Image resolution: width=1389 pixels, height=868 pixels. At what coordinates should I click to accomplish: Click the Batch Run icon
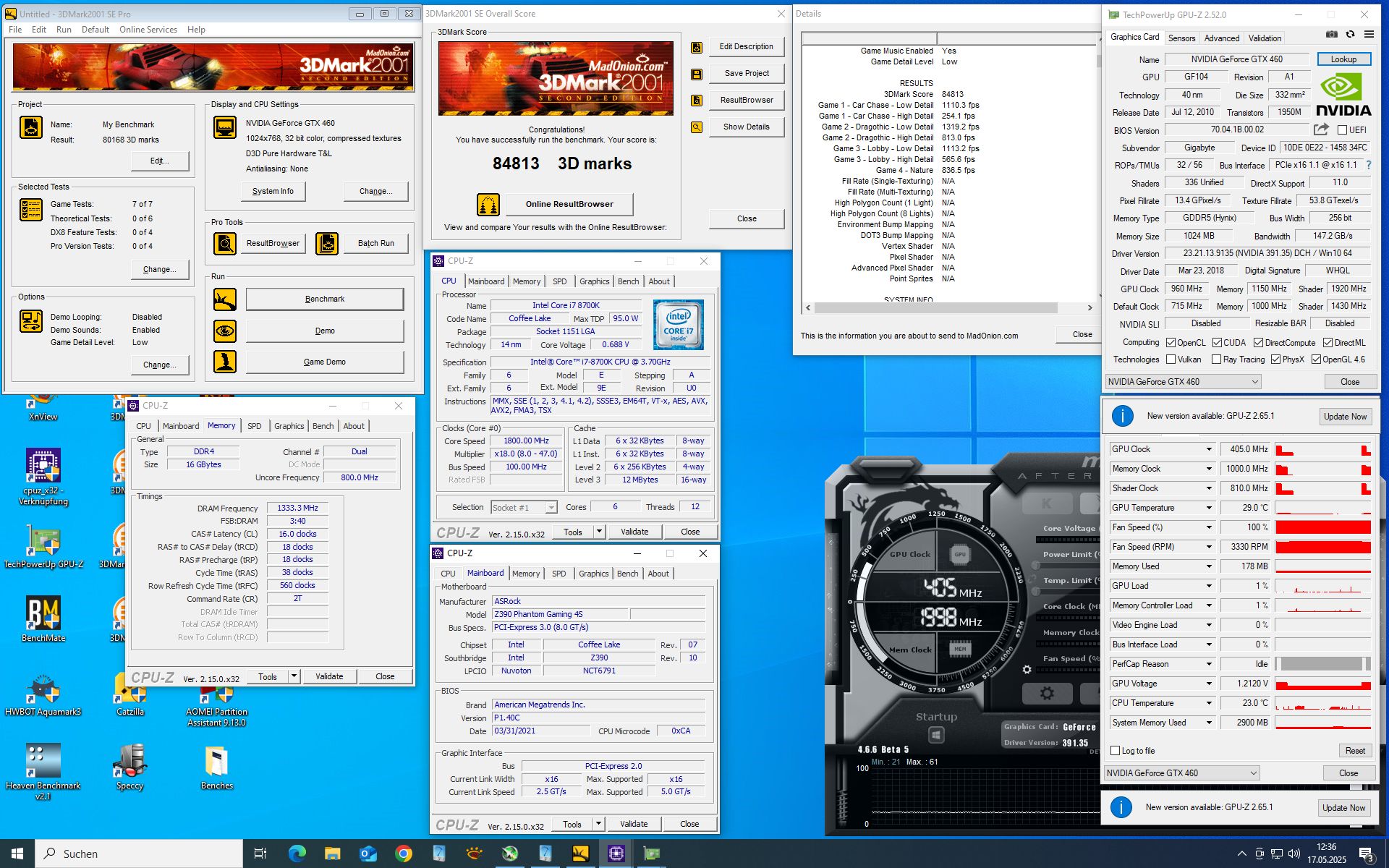click(x=327, y=244)
